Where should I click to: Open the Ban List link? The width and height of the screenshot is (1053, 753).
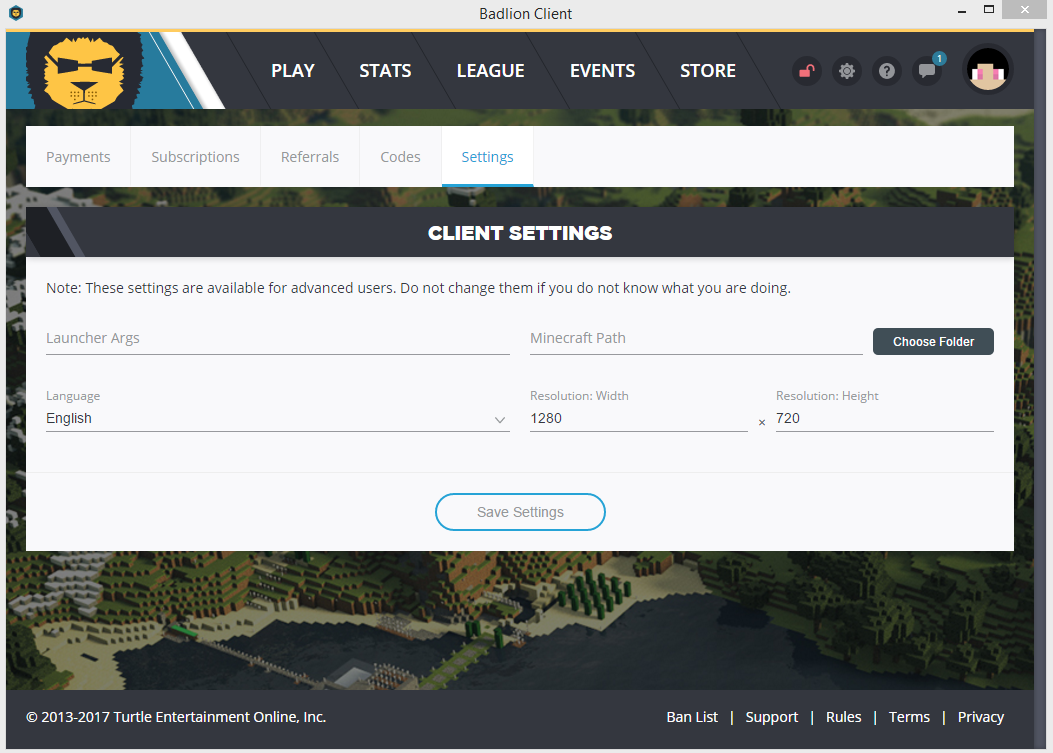pyautogui.click(x=692, y=717)
